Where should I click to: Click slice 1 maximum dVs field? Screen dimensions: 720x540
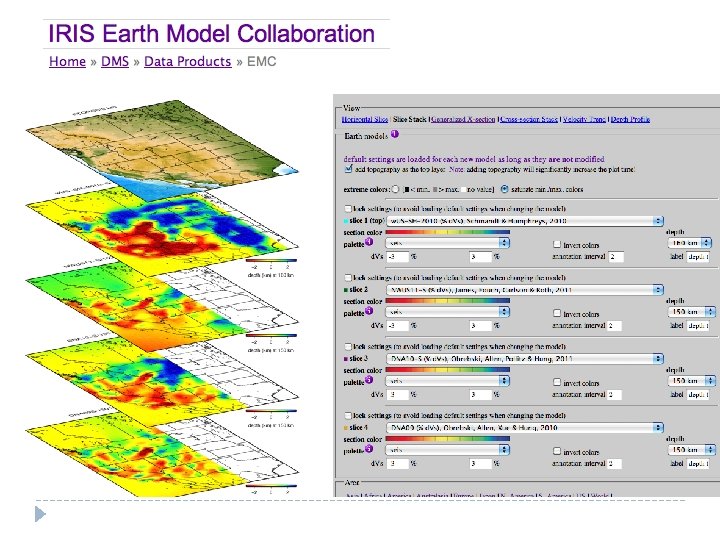[480, 257]
